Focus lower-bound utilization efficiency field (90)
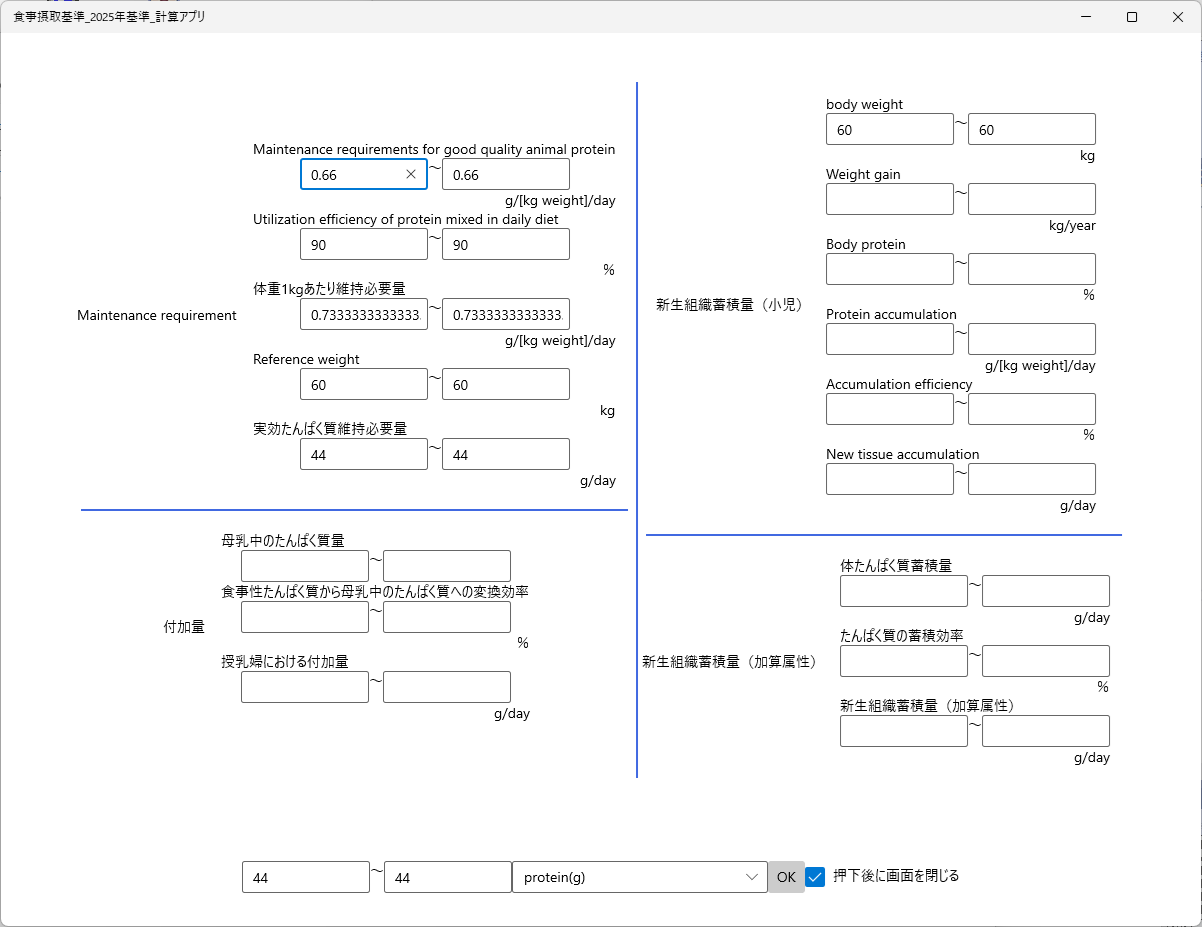Image resolution: width=1202 pixels, height=927 pixels. (364, 244)
